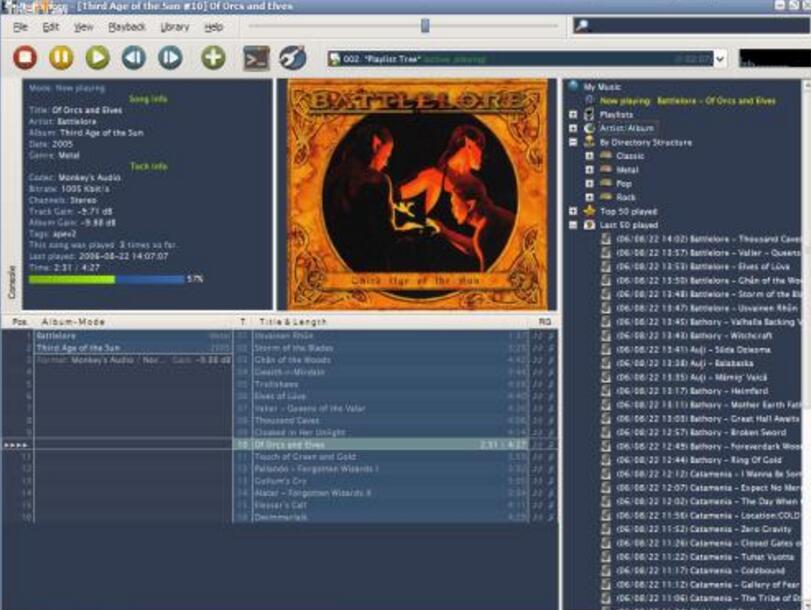Select 'Bathory - Ring Of Gold' history entry

tap(699, 460)
